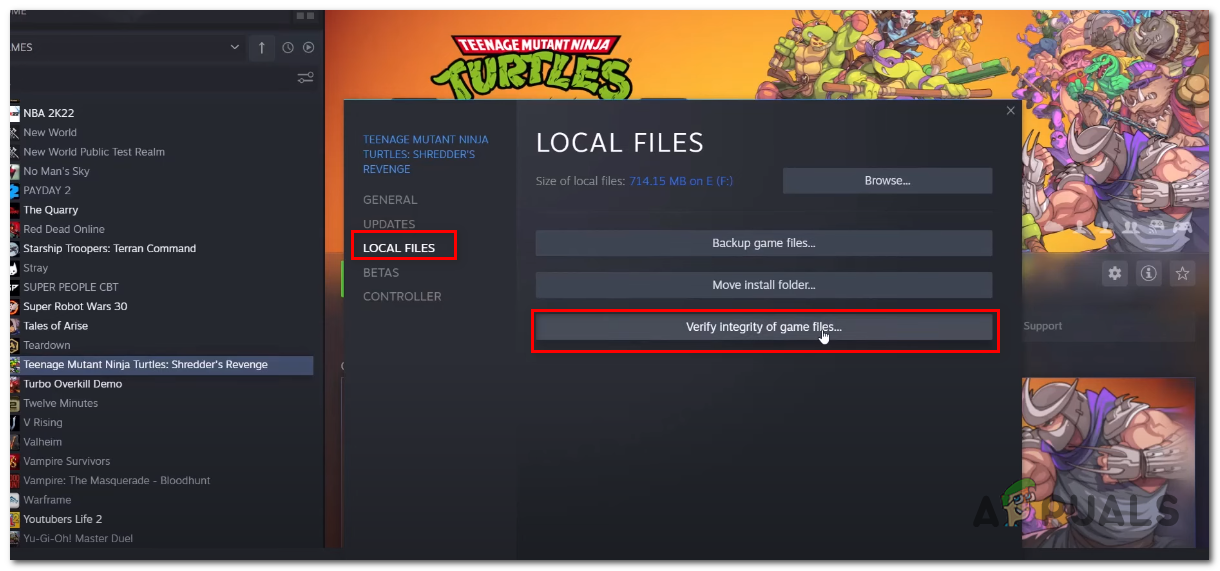The height and width of the screenshot is (571, 1220).
Task: Open the Updates tab
Action: 389,224
